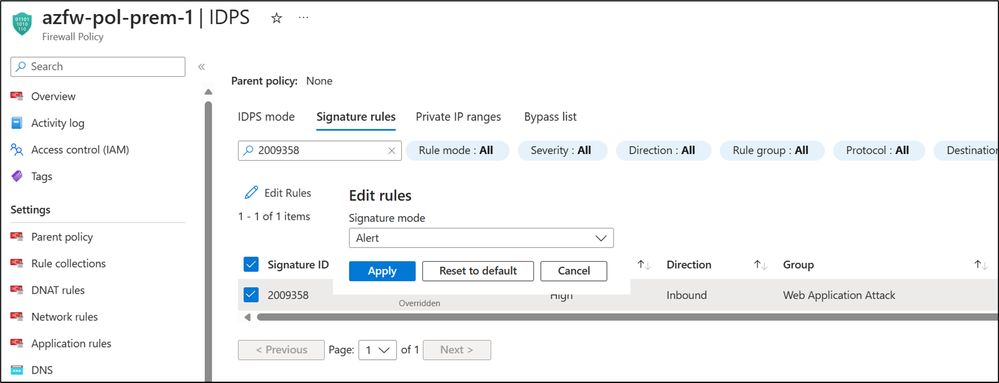Click the Parent policy sidebar icon
The image size is (999, 383).
coord(17,237)
